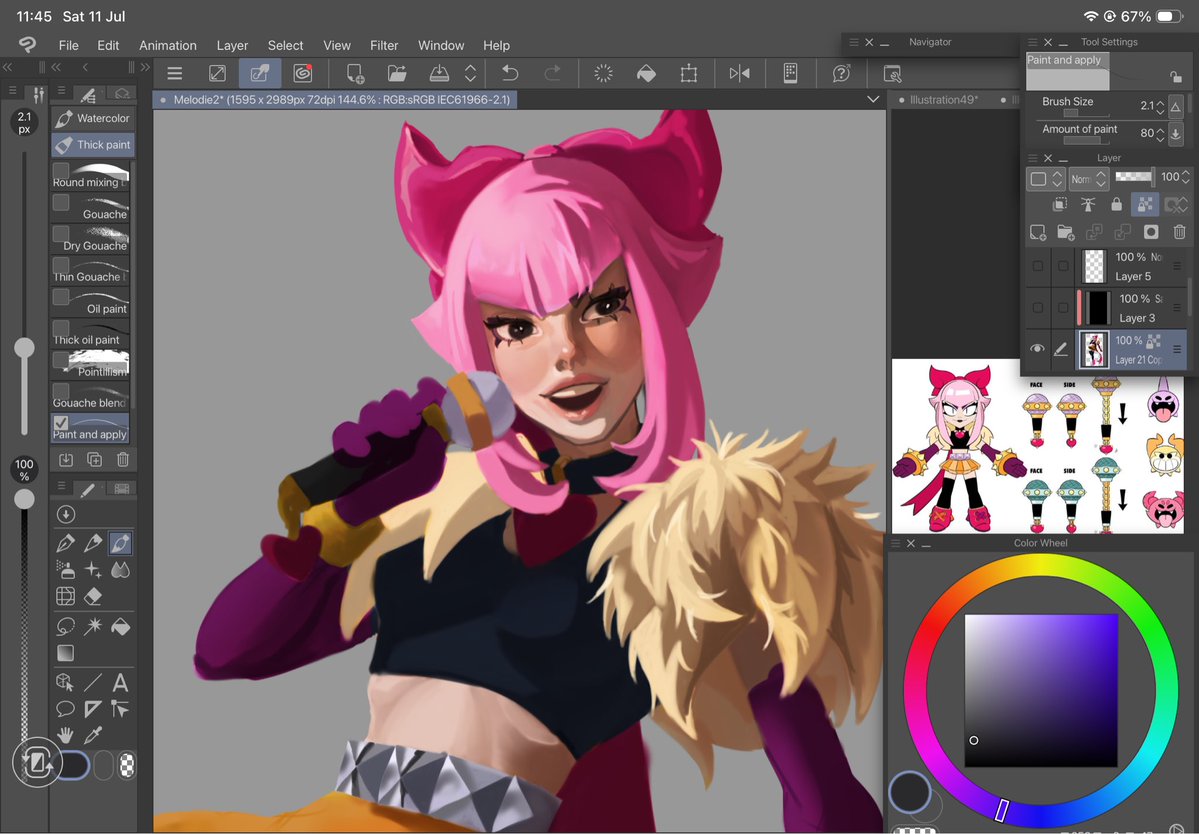Choose the Gouache sub tool
1199x834 pixels.
(x=91, y=206)
